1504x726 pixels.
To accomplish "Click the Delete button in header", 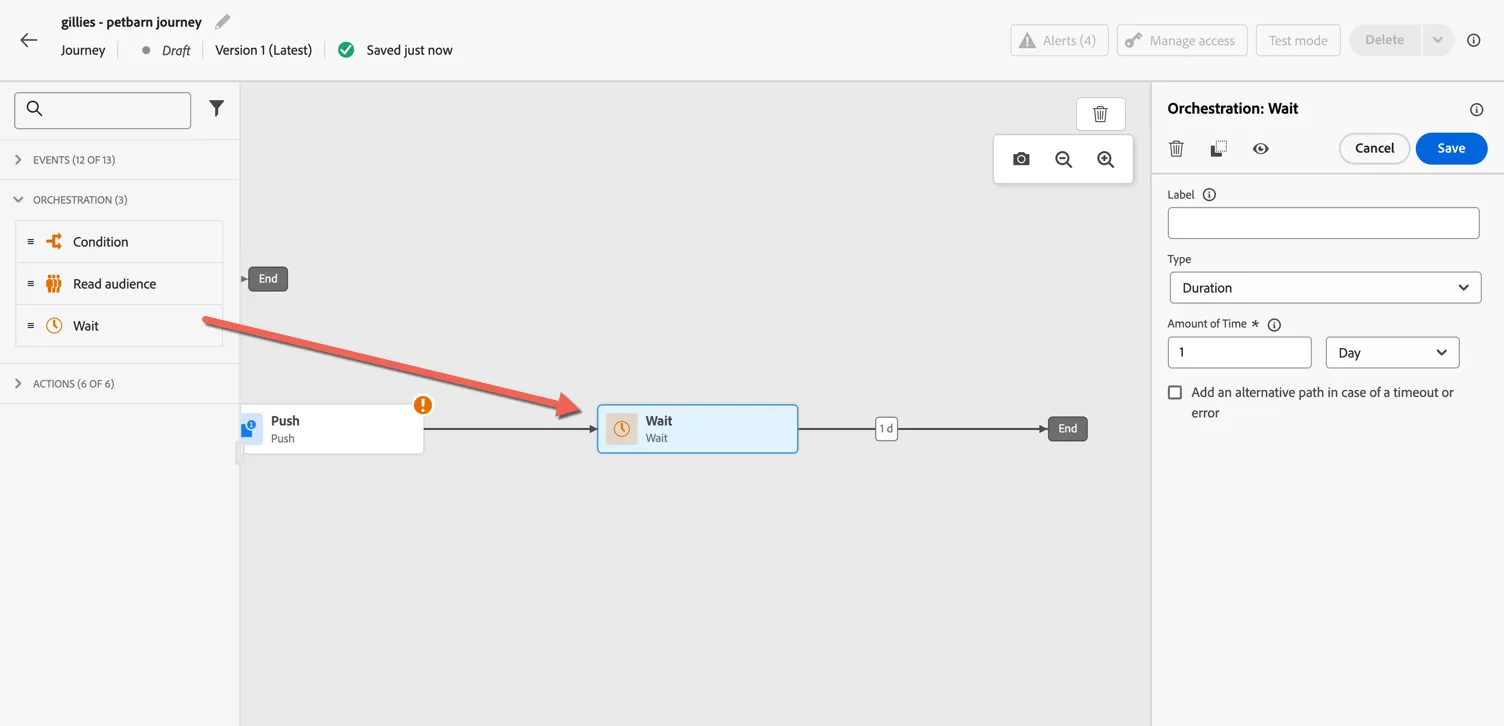I will pyautogui.click(x=1385, y=40).
